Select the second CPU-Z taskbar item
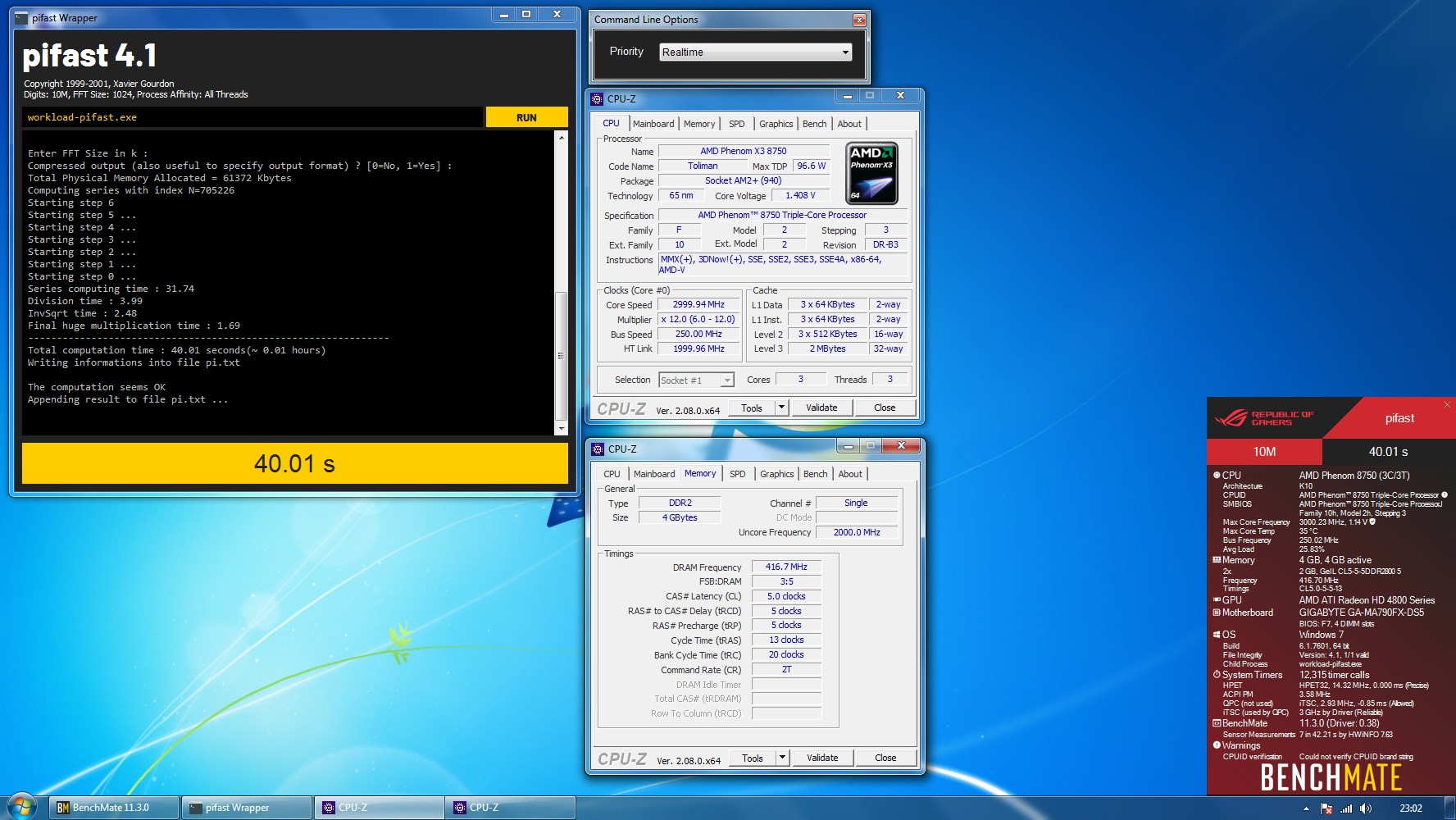This screenshot has height=820, width=1456. pyautogui.click(x=510, y=808)
